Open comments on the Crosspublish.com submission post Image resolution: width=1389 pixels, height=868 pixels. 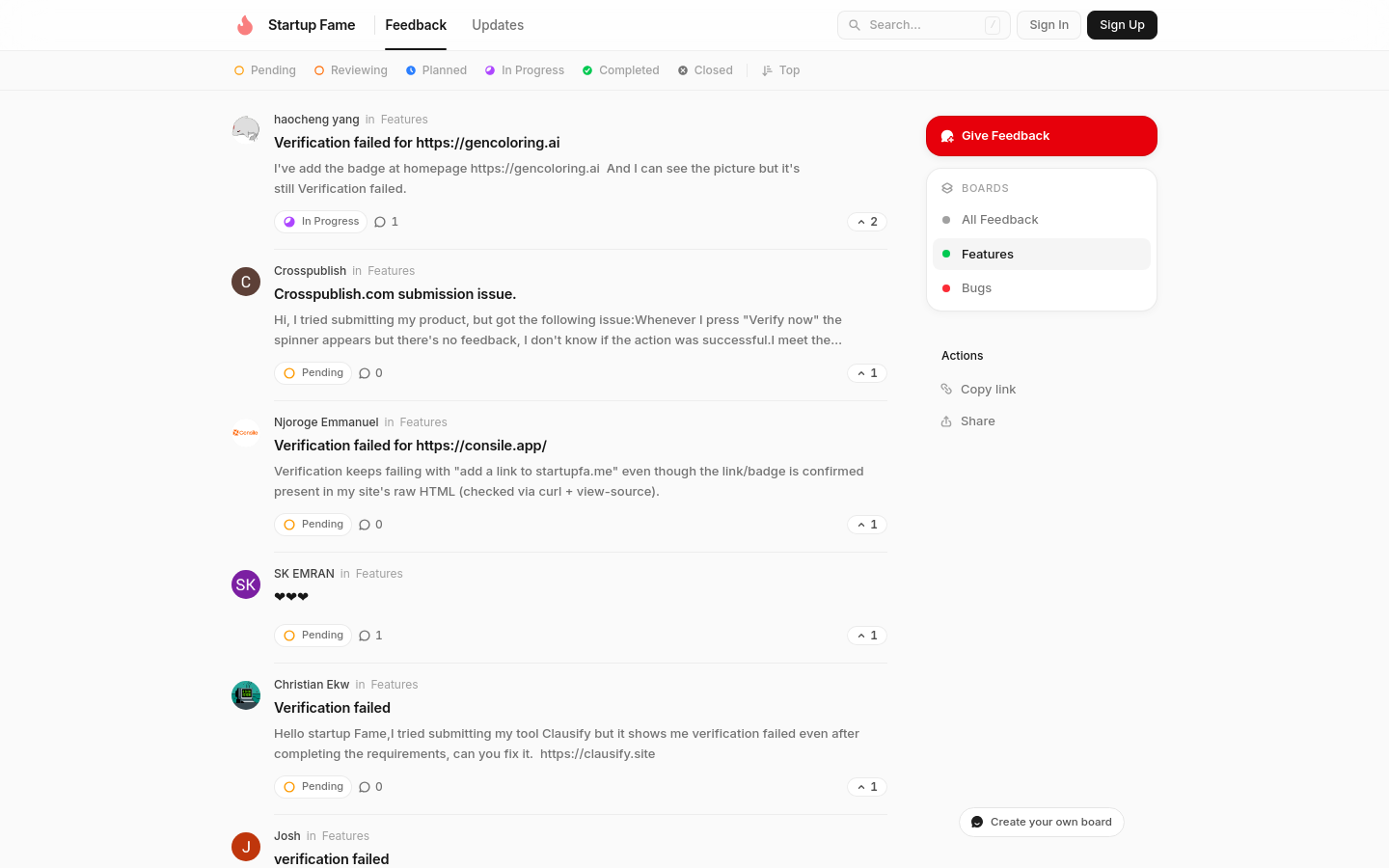tap(371, 373)
